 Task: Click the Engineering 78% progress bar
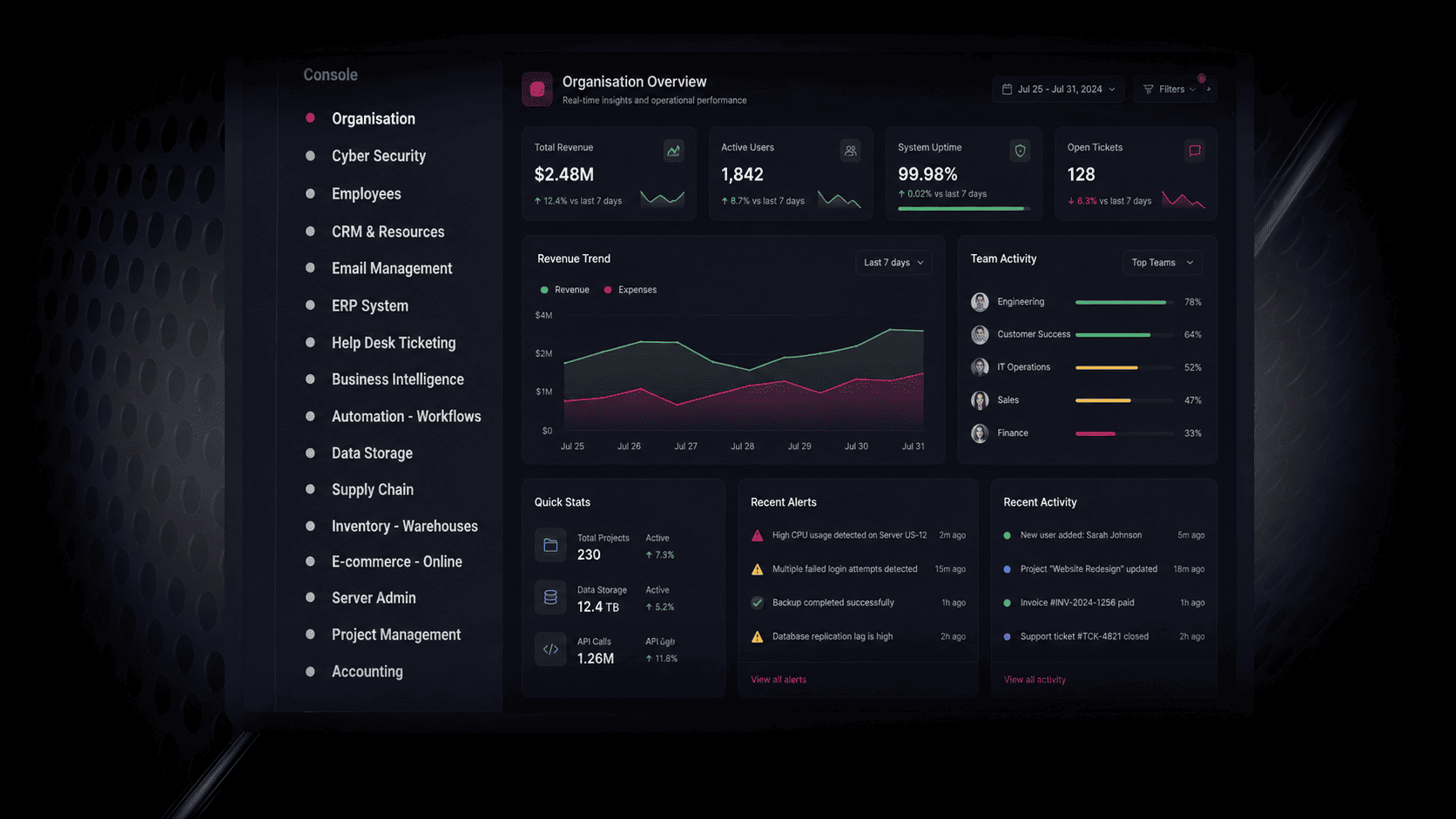pos(1124,302)
